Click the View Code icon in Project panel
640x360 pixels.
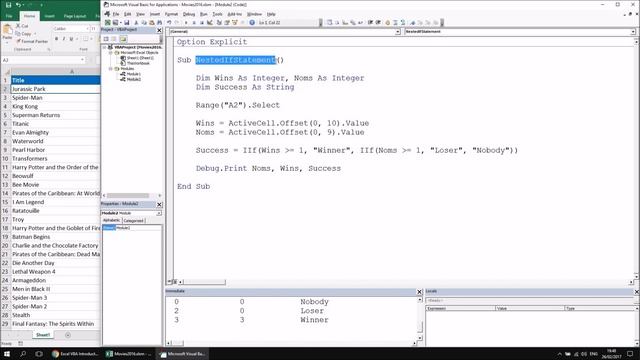pyautogui.click(x=106, y=39)
